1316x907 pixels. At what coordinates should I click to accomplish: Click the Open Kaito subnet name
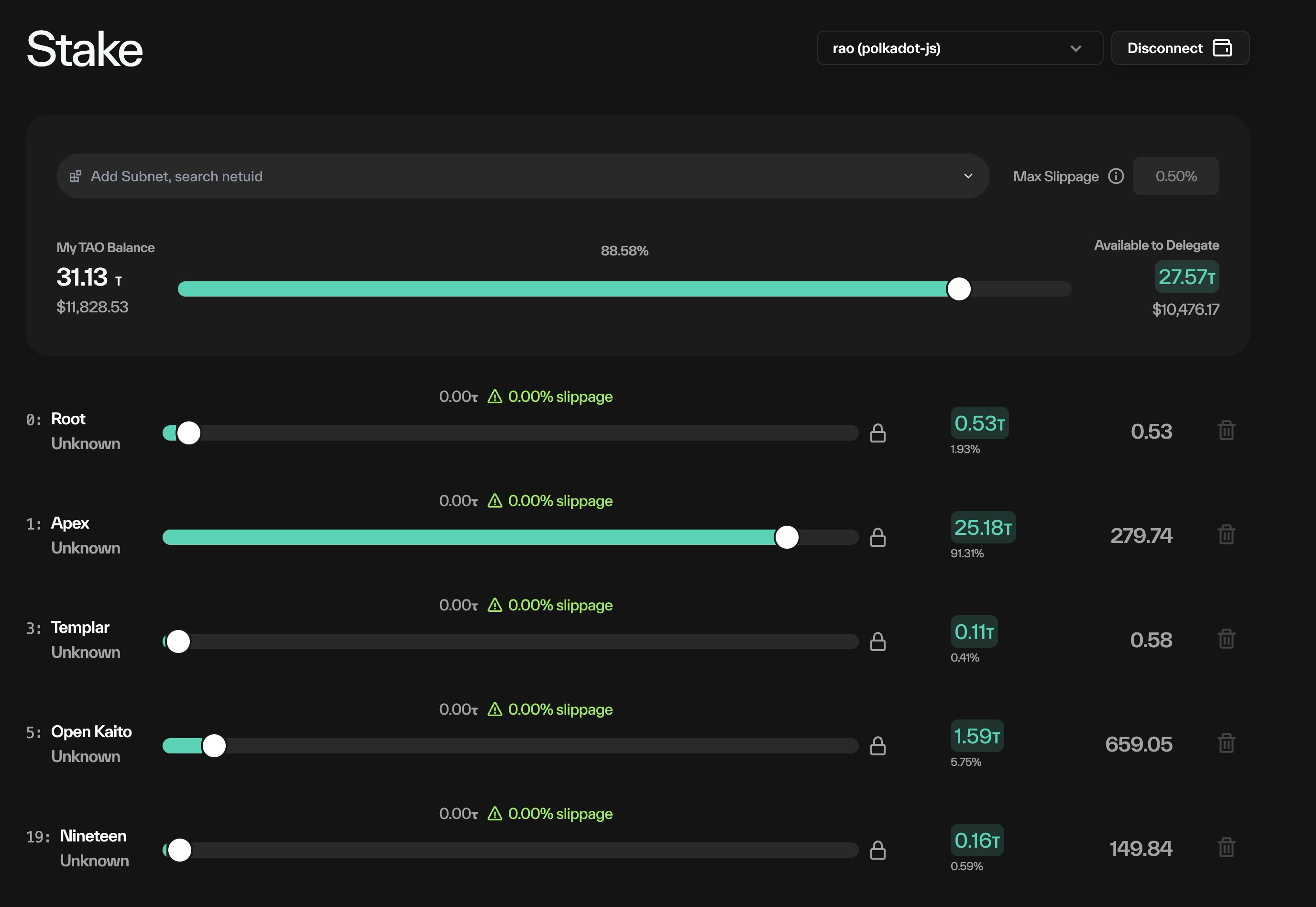[x=91, y=731]
